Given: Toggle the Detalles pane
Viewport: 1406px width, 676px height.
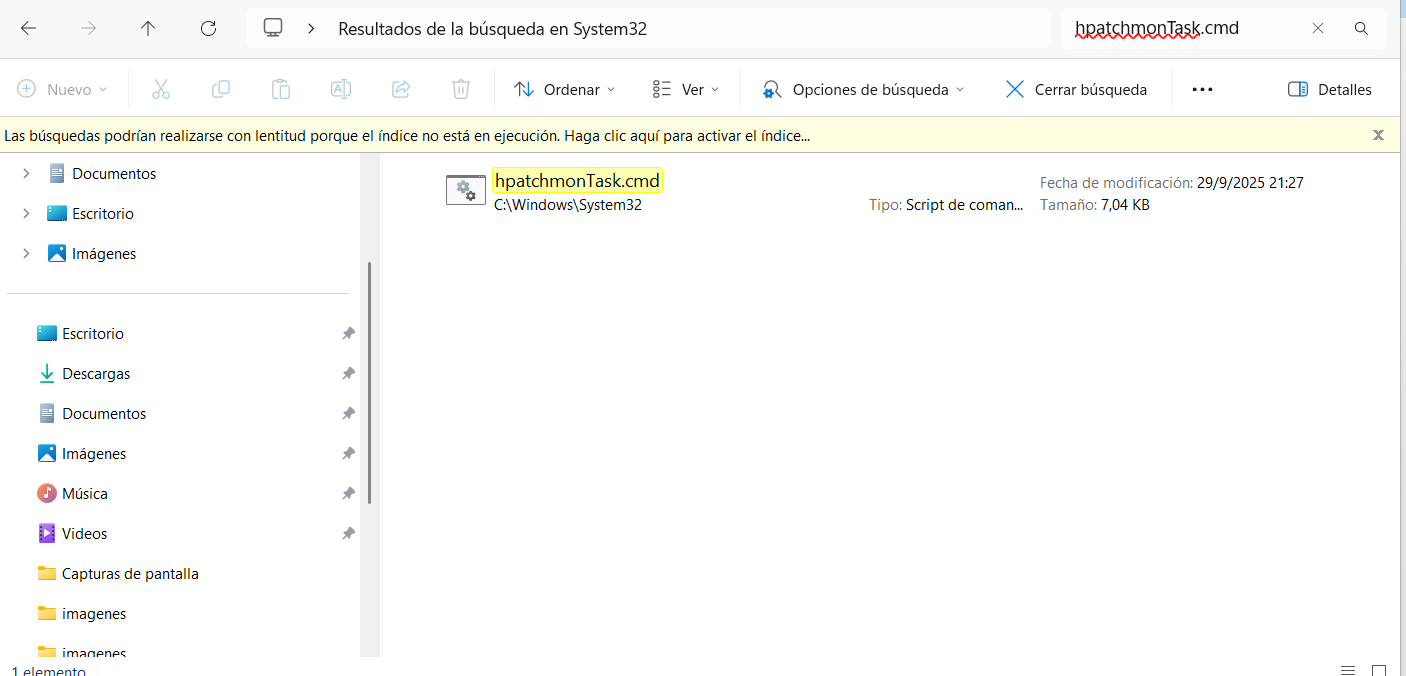Looking at the screenshot, I should pos(1330,89).
